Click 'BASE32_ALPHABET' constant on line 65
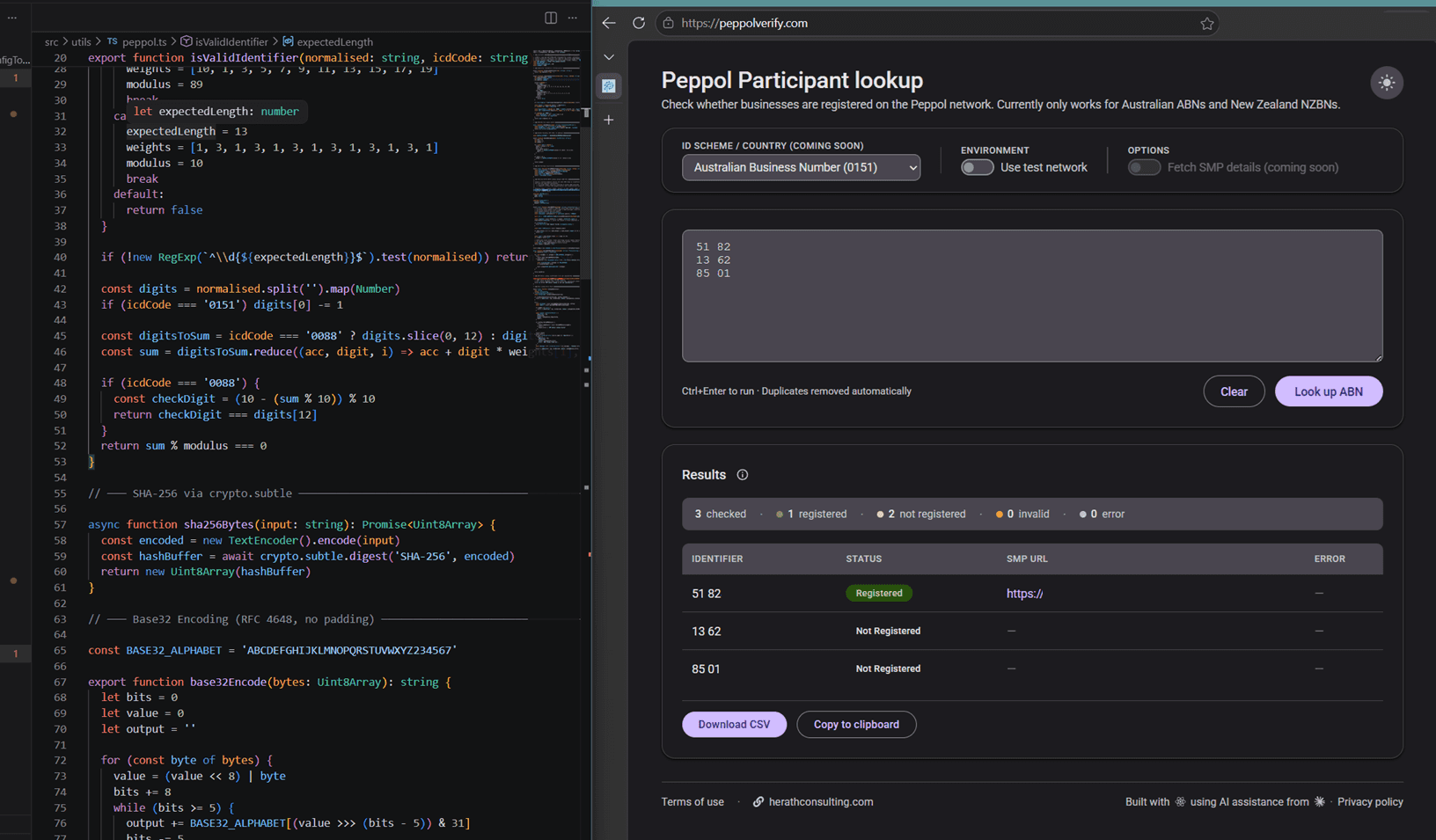1436x840 pixels. click(x=173, y=650)
